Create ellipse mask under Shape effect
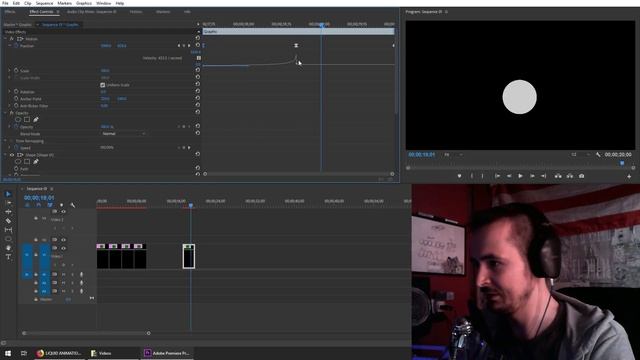The height and width of the screenshot is (360, 640). [18, 162]
